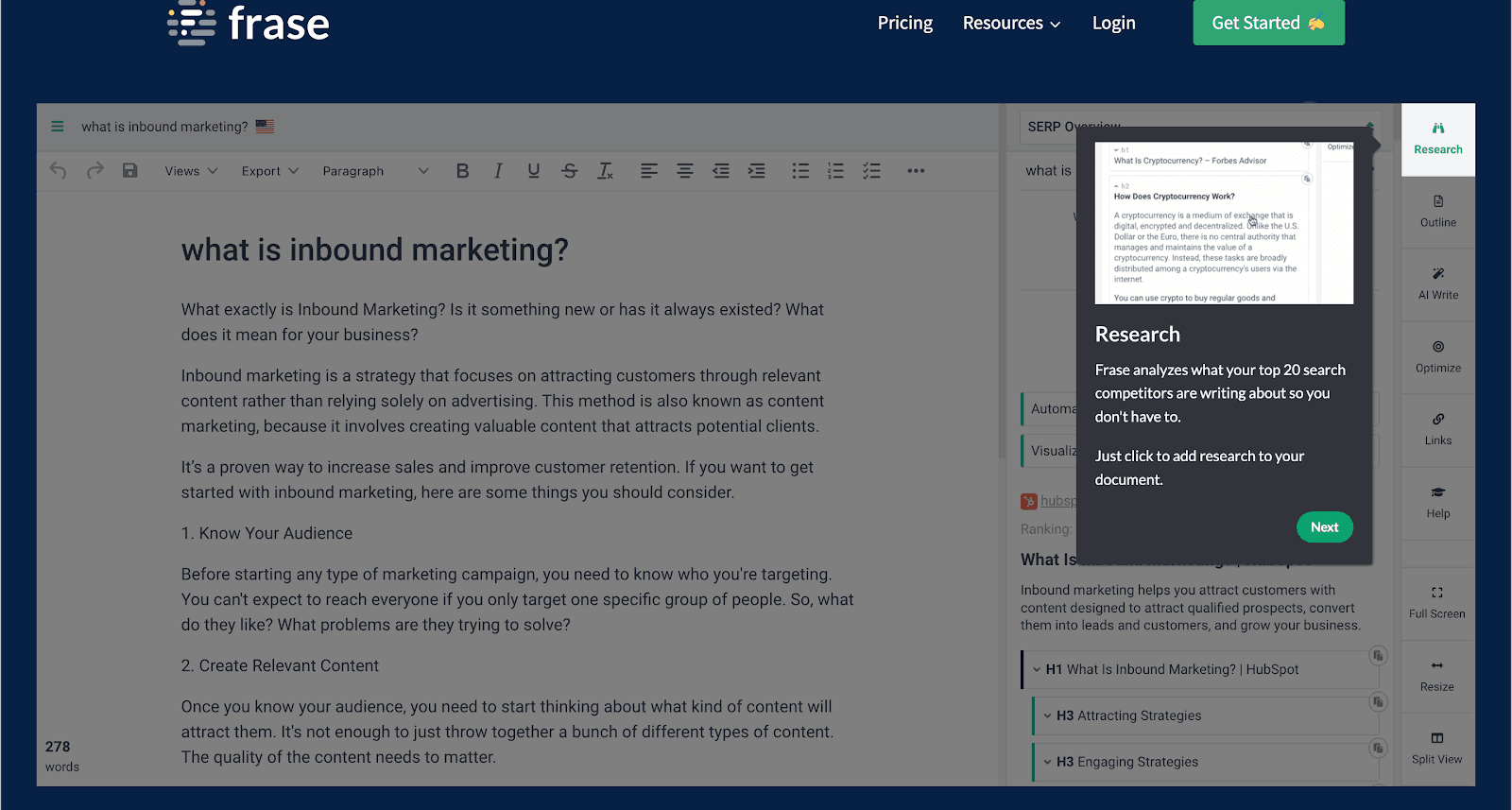Insert a numbered list

click(835, 171)
